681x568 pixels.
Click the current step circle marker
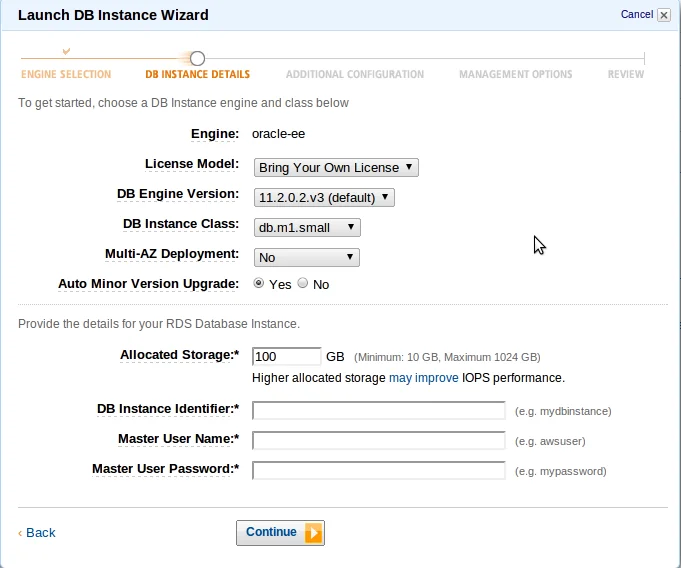(197, 58)
